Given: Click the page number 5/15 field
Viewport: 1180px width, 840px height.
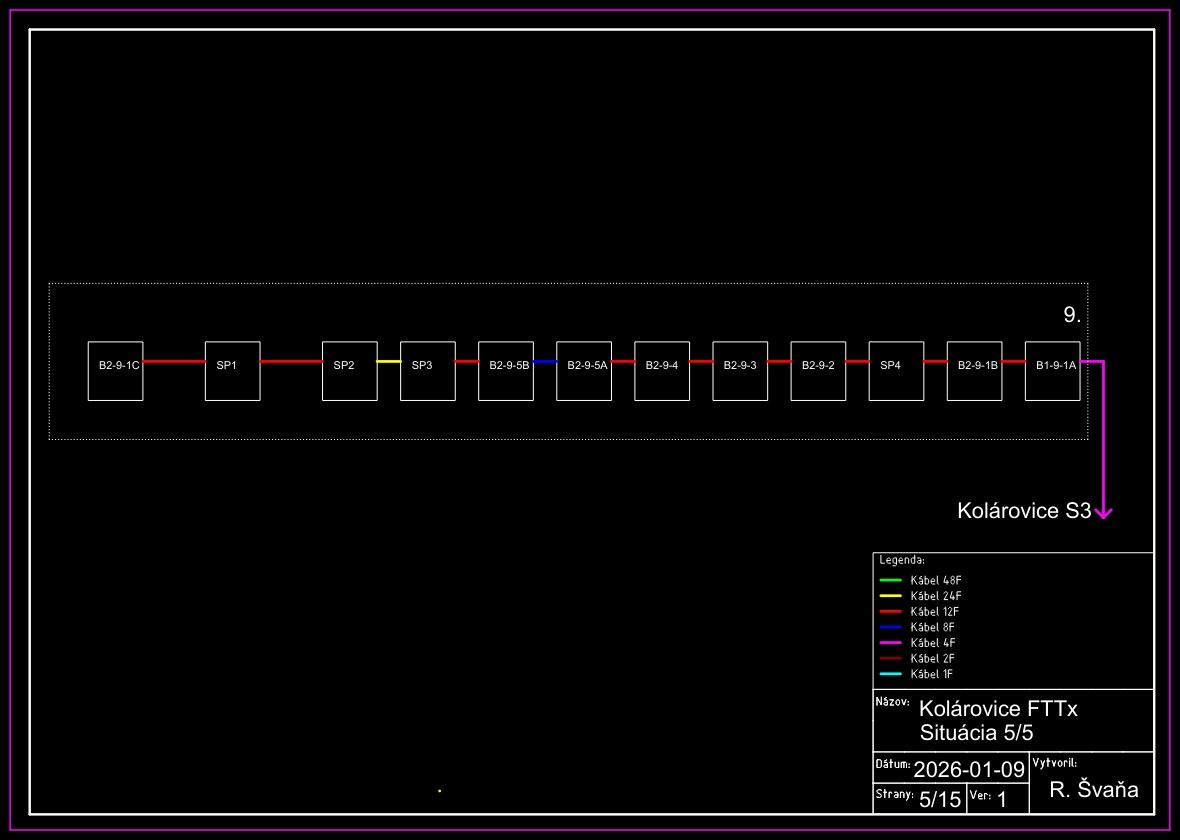Looking at the screenshot, I should (939, 799).
